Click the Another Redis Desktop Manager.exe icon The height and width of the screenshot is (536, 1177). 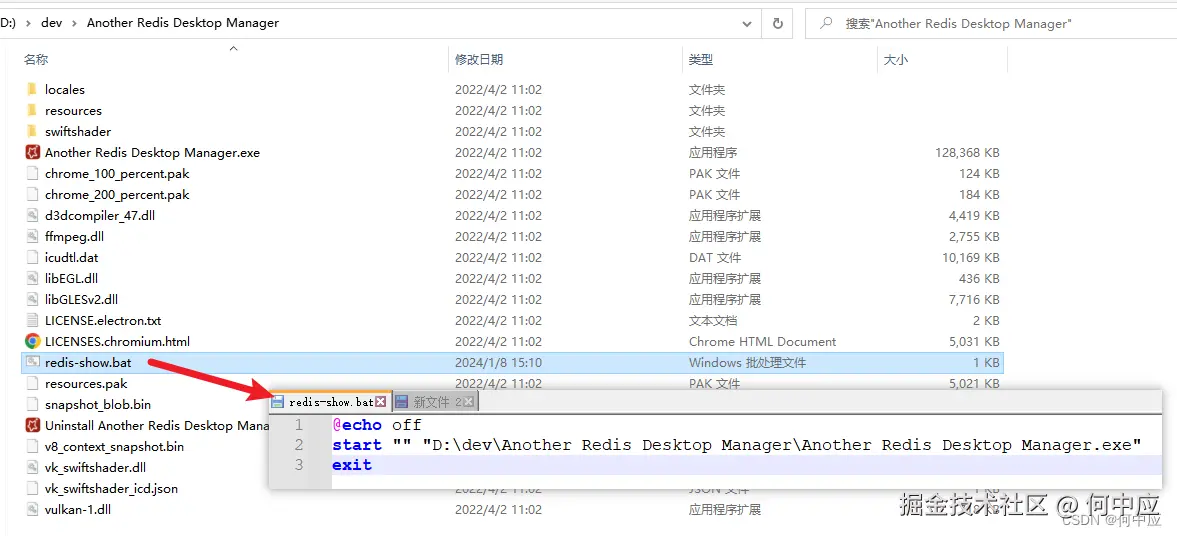coord(32,152)
